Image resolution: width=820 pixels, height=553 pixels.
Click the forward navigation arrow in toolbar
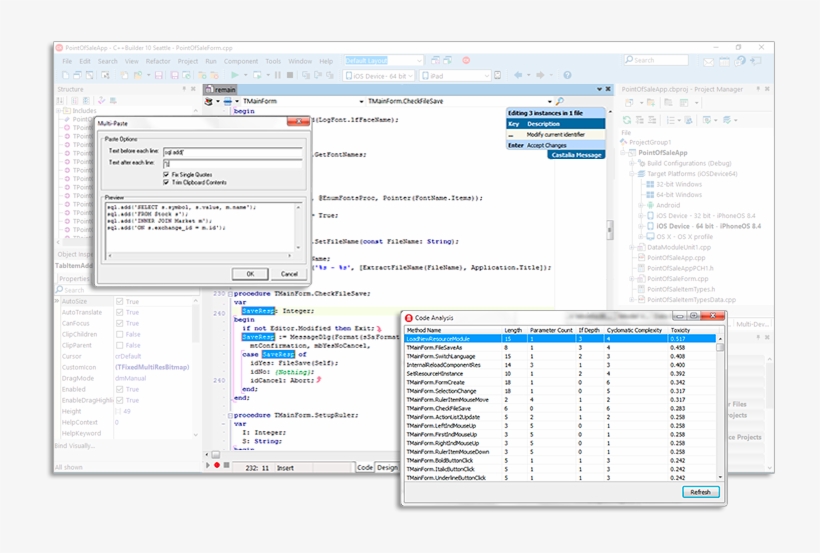[x=541, y=75]
